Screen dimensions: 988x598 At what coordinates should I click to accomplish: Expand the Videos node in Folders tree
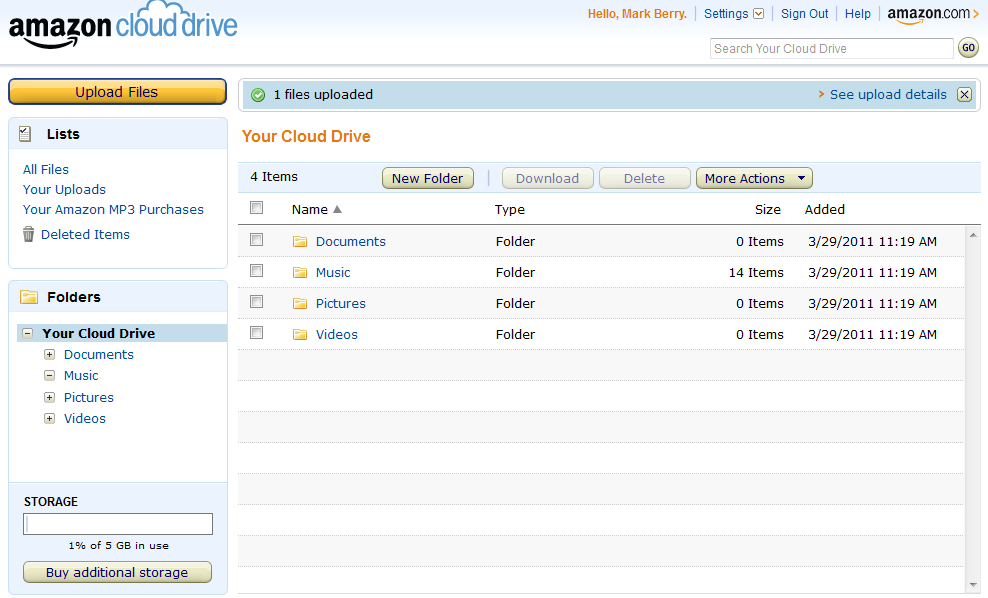(x=49, y=419)
